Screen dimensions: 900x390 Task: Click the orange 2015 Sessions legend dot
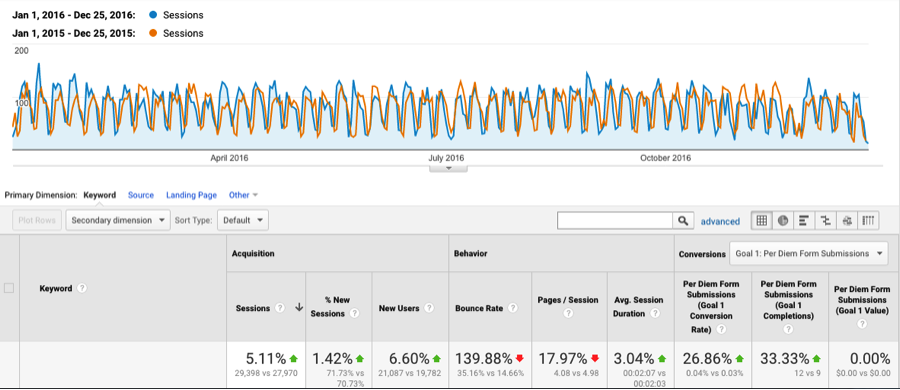pos(153,33)
